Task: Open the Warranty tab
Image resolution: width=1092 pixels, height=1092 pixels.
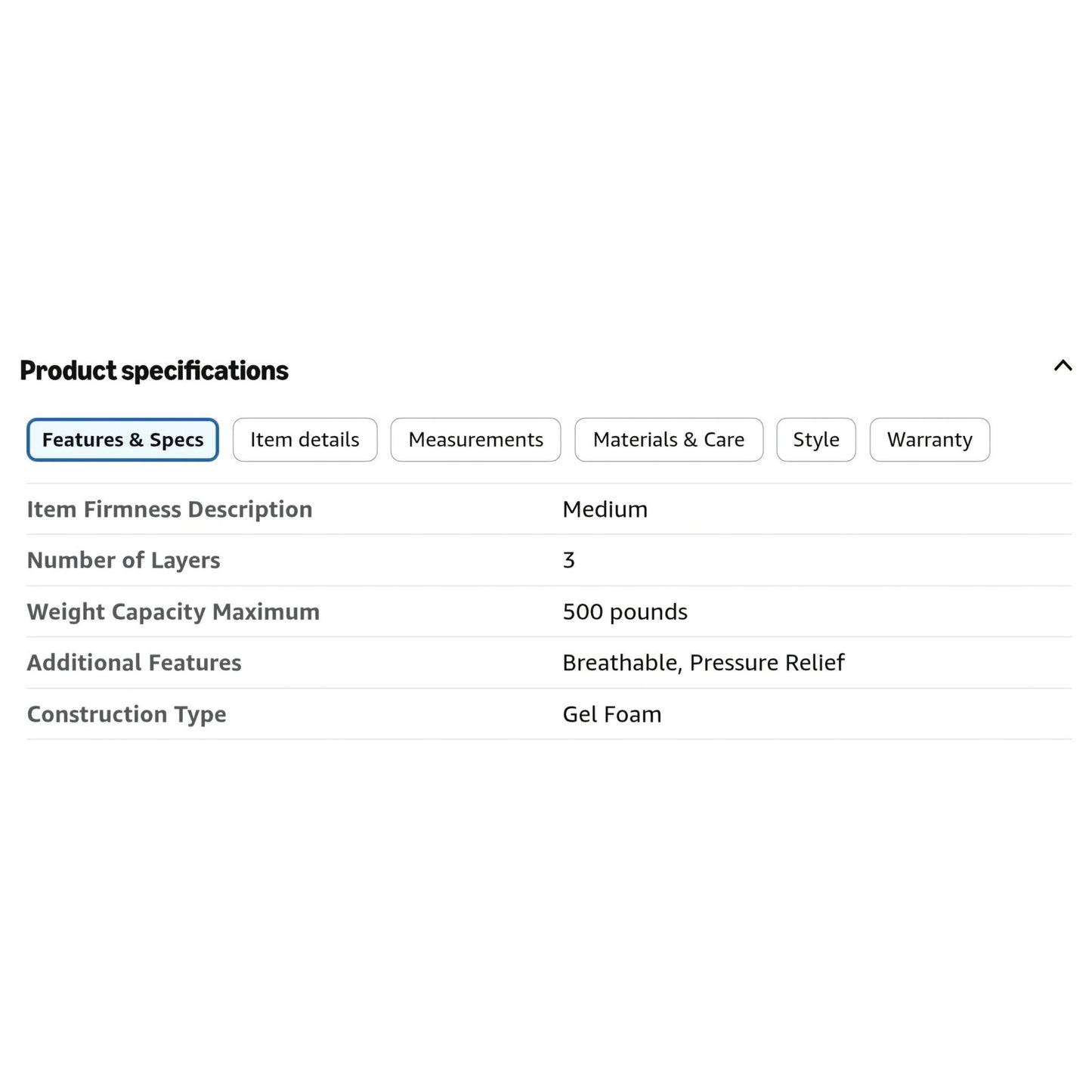Action: pyautogui.click(x=930, y=440)
